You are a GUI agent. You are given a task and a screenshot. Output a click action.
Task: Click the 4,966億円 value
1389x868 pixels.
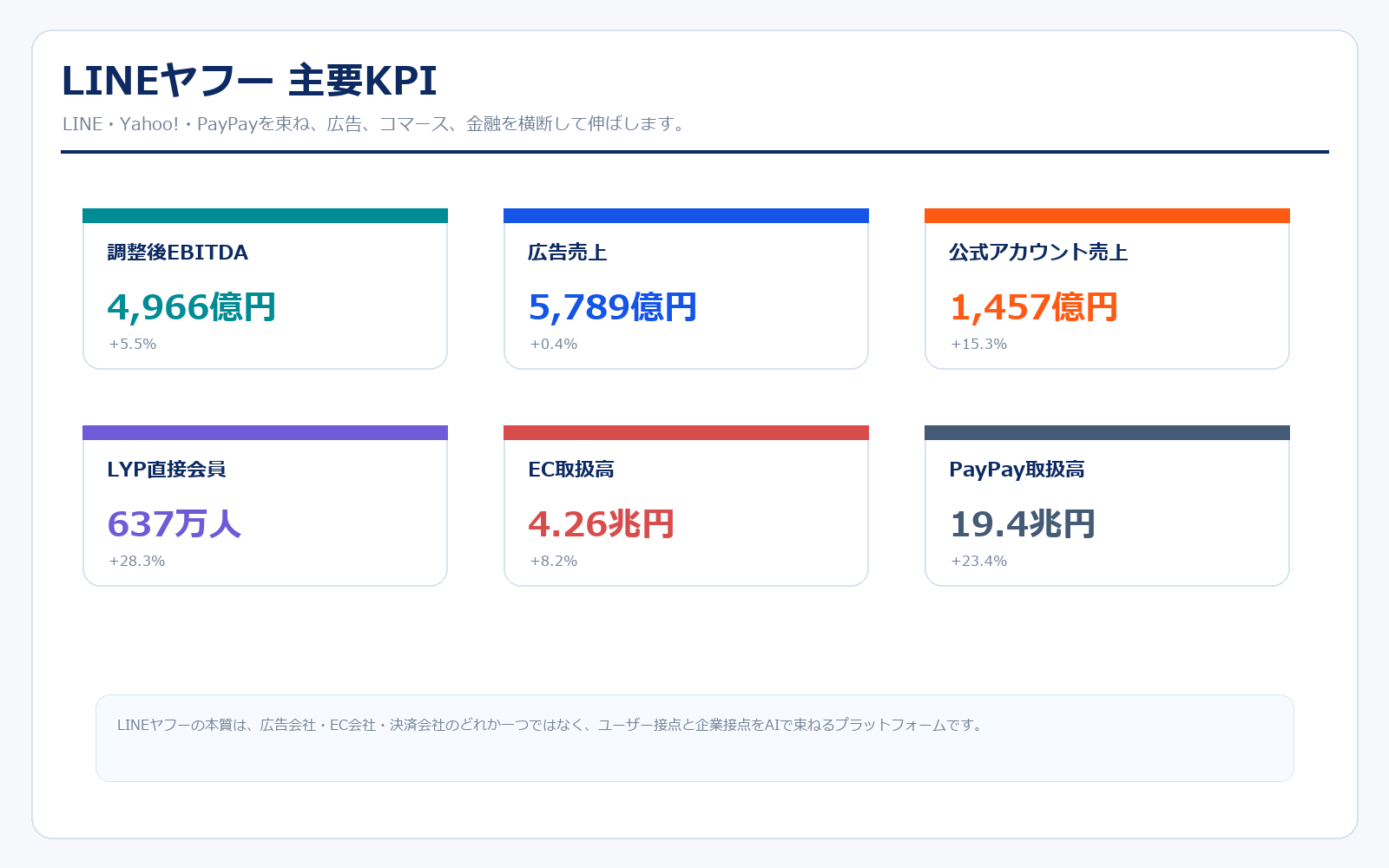[x=192, y=307]
